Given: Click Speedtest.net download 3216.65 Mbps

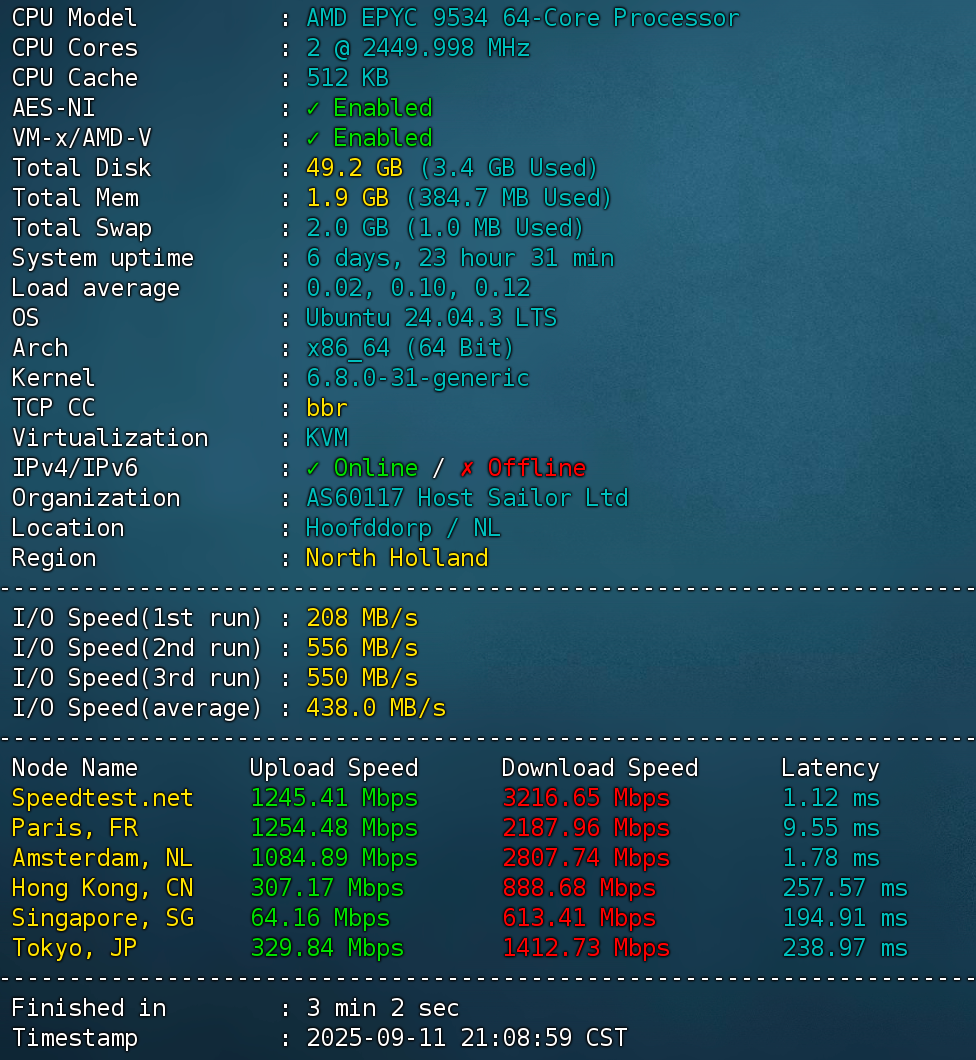Looking at the screenshot, I should click(585, 798).
